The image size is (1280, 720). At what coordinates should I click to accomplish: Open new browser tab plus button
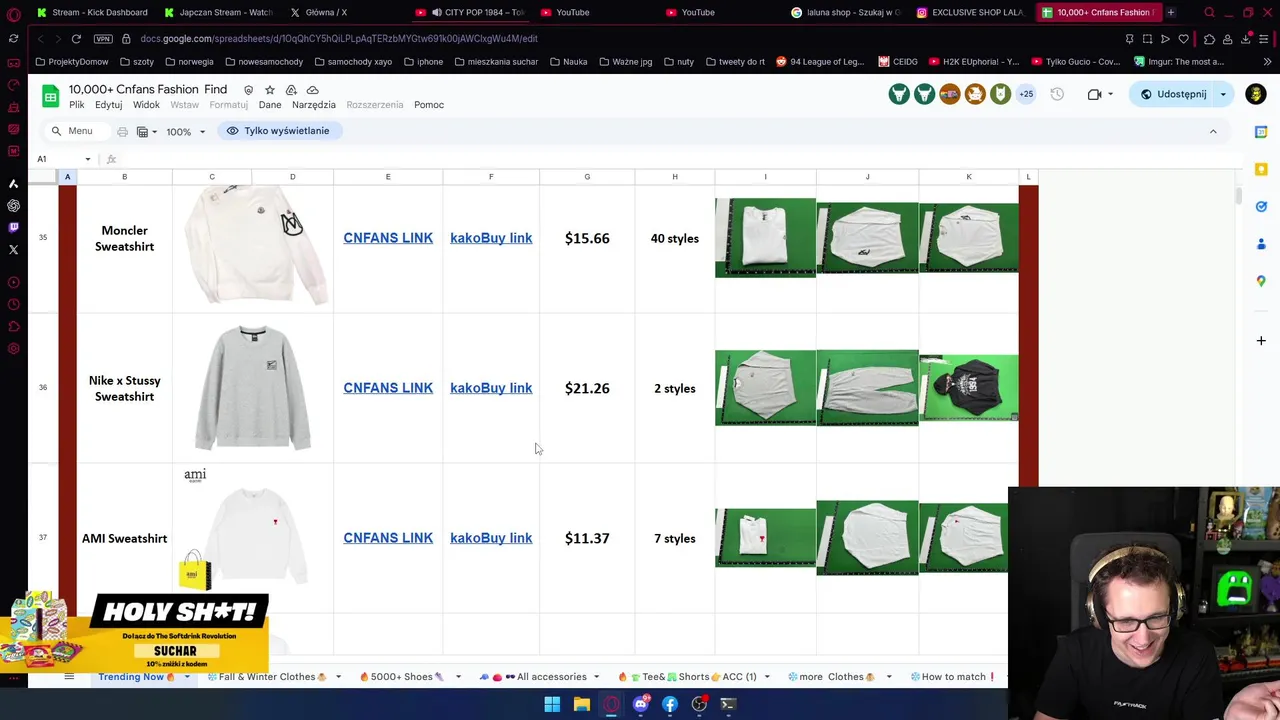(1171, 12)
